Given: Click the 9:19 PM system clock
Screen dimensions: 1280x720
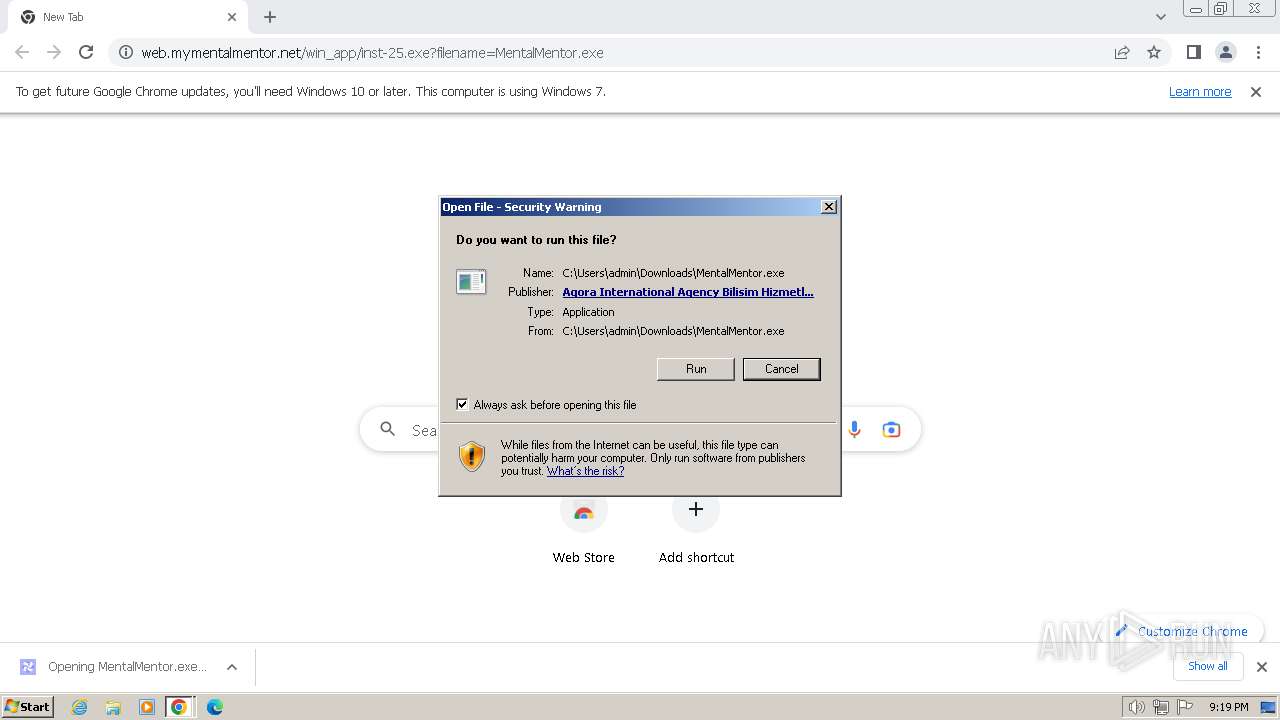Looking at the screenshot, I should [x=1229, y=707].
